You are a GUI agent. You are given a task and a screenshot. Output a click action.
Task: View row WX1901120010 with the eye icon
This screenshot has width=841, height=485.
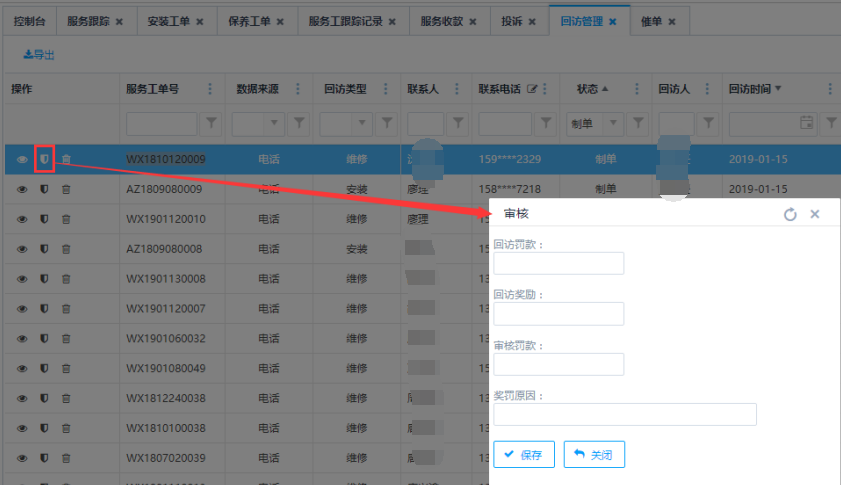22,219
